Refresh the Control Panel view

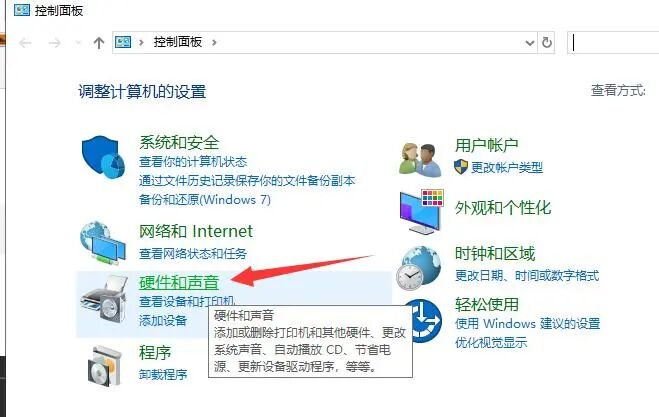tap(546, 42)
